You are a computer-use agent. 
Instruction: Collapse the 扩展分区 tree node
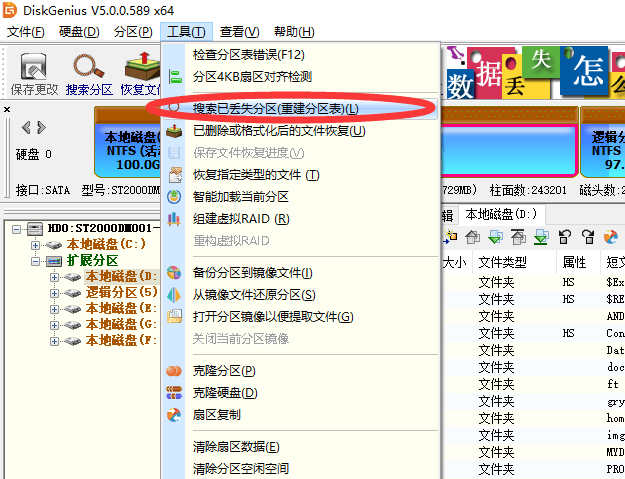pyautogui.click(x=35, y=261)
